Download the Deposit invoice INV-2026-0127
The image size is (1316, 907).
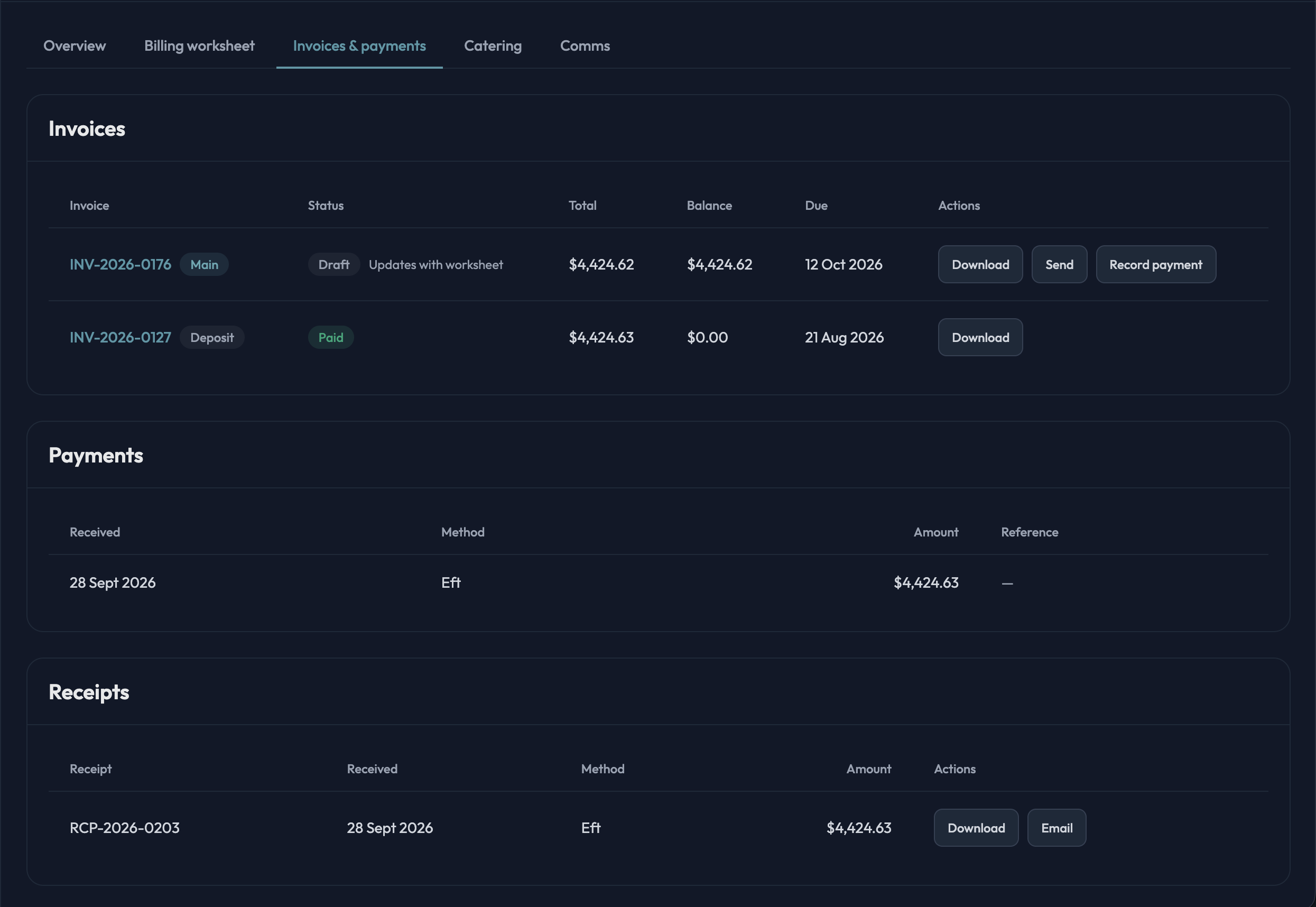980,337
